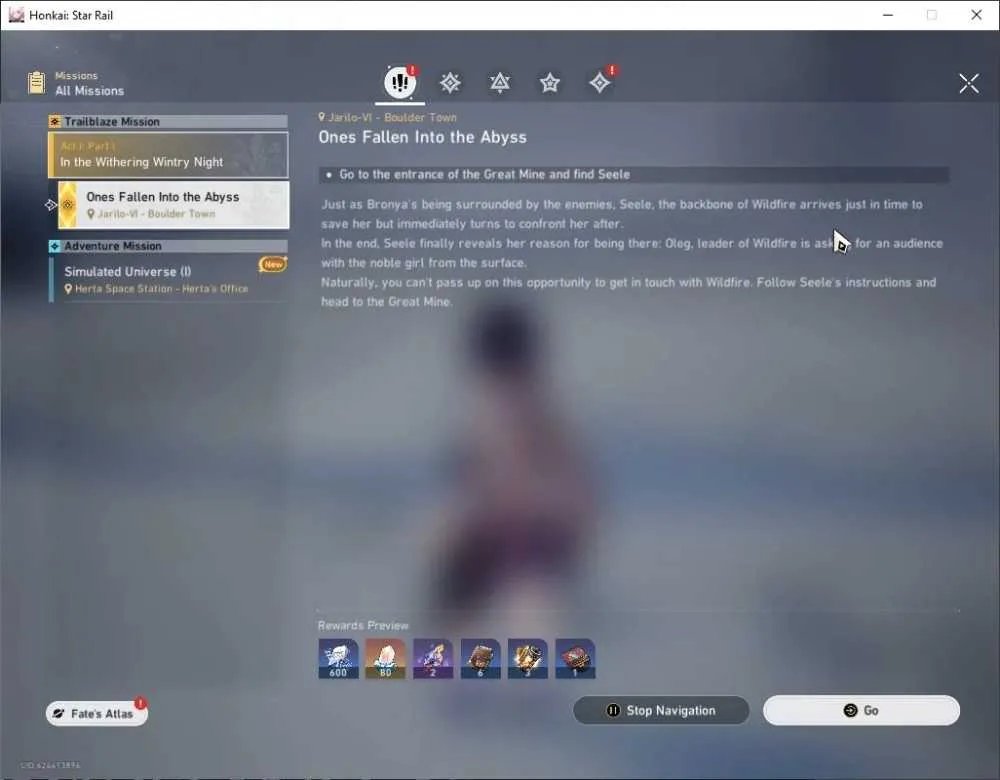Click the objective to find Seele at Great Mine

coord(634,175)
